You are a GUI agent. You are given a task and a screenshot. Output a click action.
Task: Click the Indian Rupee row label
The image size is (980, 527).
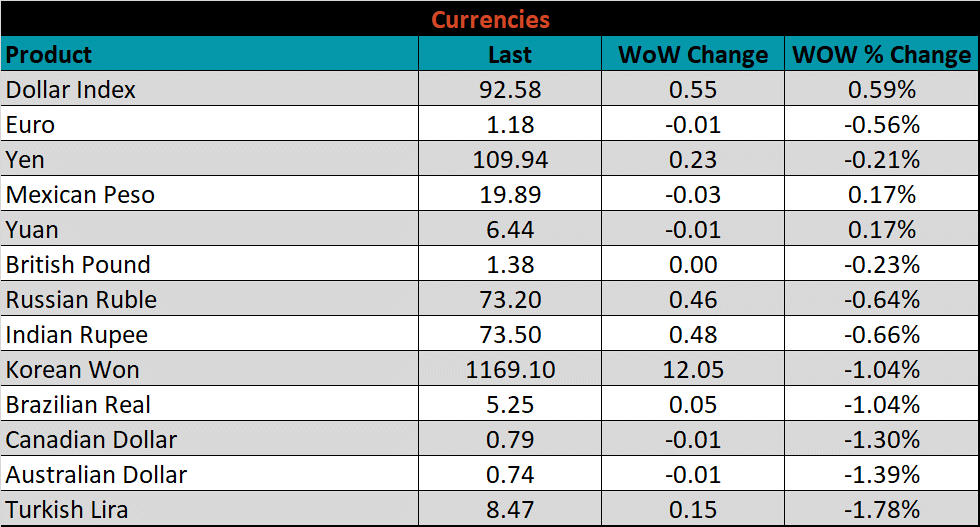pos(77,335)
